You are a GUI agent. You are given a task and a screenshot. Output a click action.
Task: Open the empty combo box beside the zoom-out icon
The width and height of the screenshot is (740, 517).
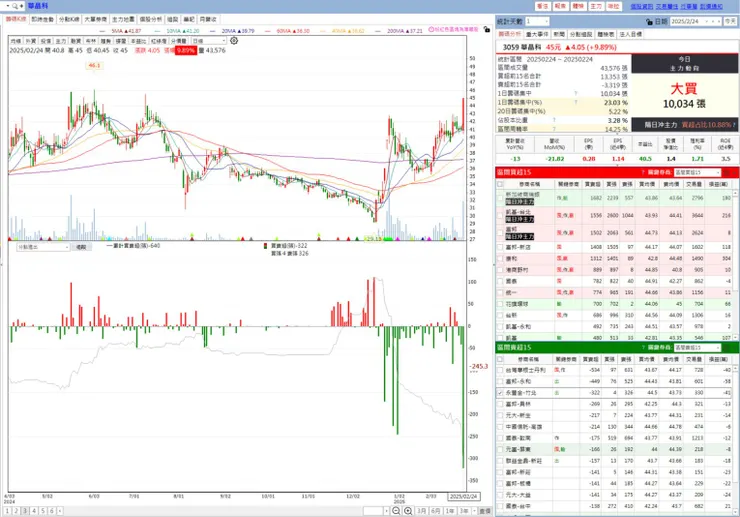tap(376, 511)
